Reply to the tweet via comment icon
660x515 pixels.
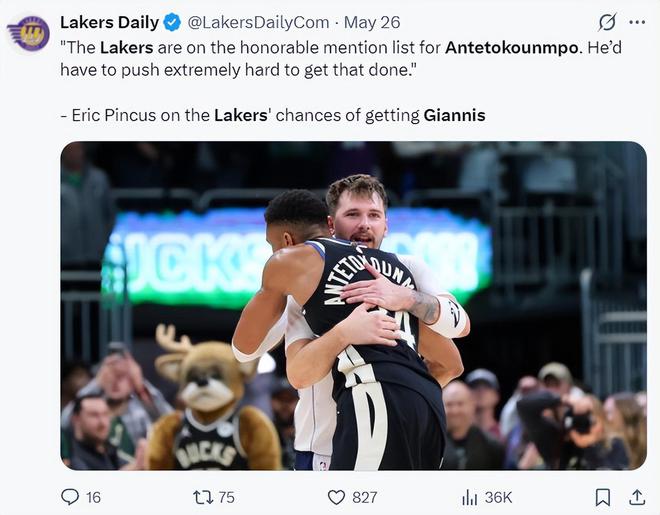click(70, 497)
